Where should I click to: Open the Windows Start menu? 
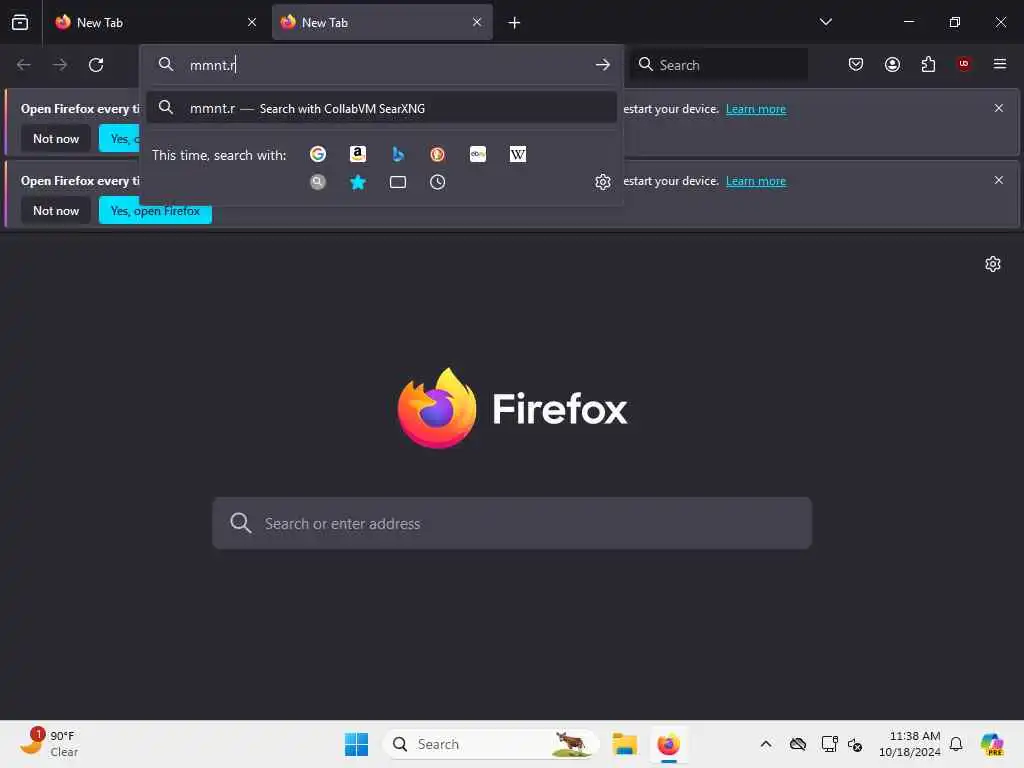pos(357,744)
